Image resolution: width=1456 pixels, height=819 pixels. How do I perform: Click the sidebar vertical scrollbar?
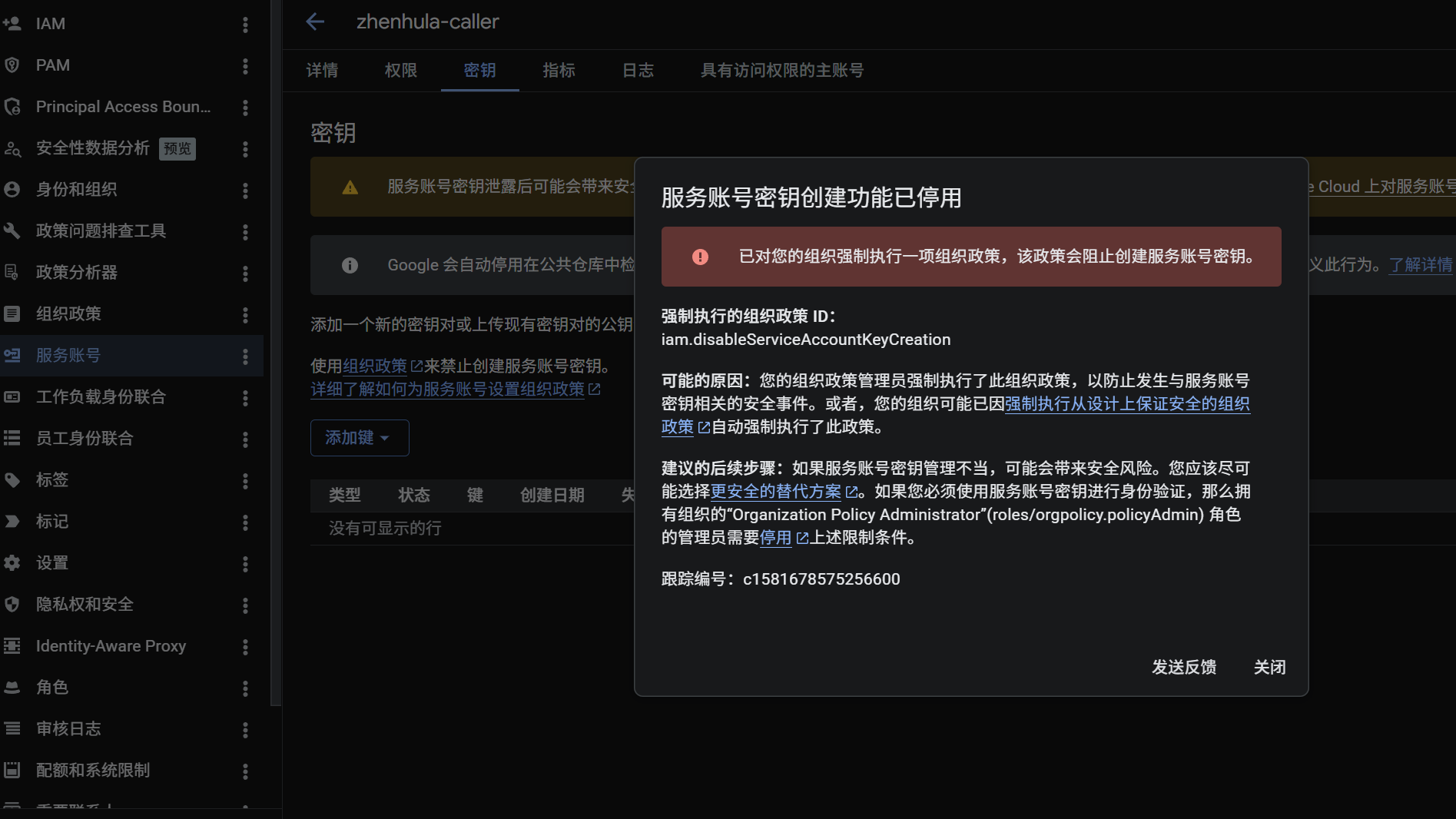(x=276, y=353)
